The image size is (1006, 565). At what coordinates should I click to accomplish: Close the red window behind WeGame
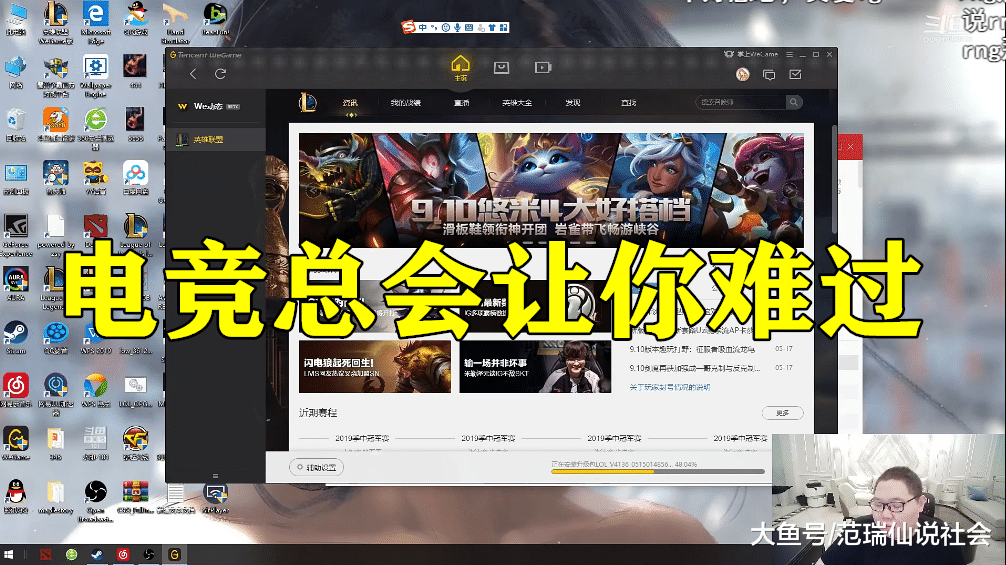[x=851, y=147]
